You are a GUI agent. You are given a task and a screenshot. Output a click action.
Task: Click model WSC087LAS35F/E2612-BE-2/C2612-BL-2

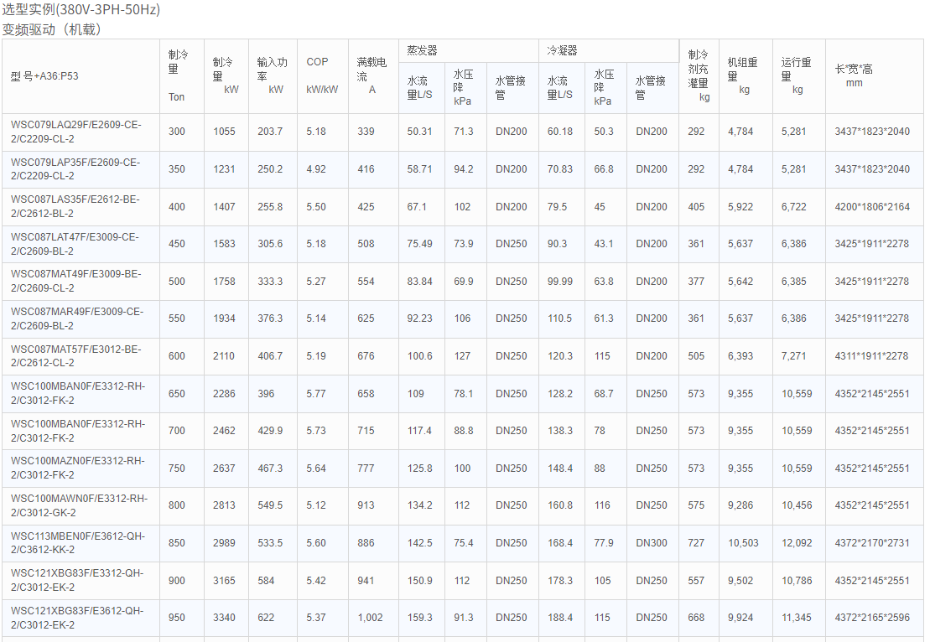[76, 206]
